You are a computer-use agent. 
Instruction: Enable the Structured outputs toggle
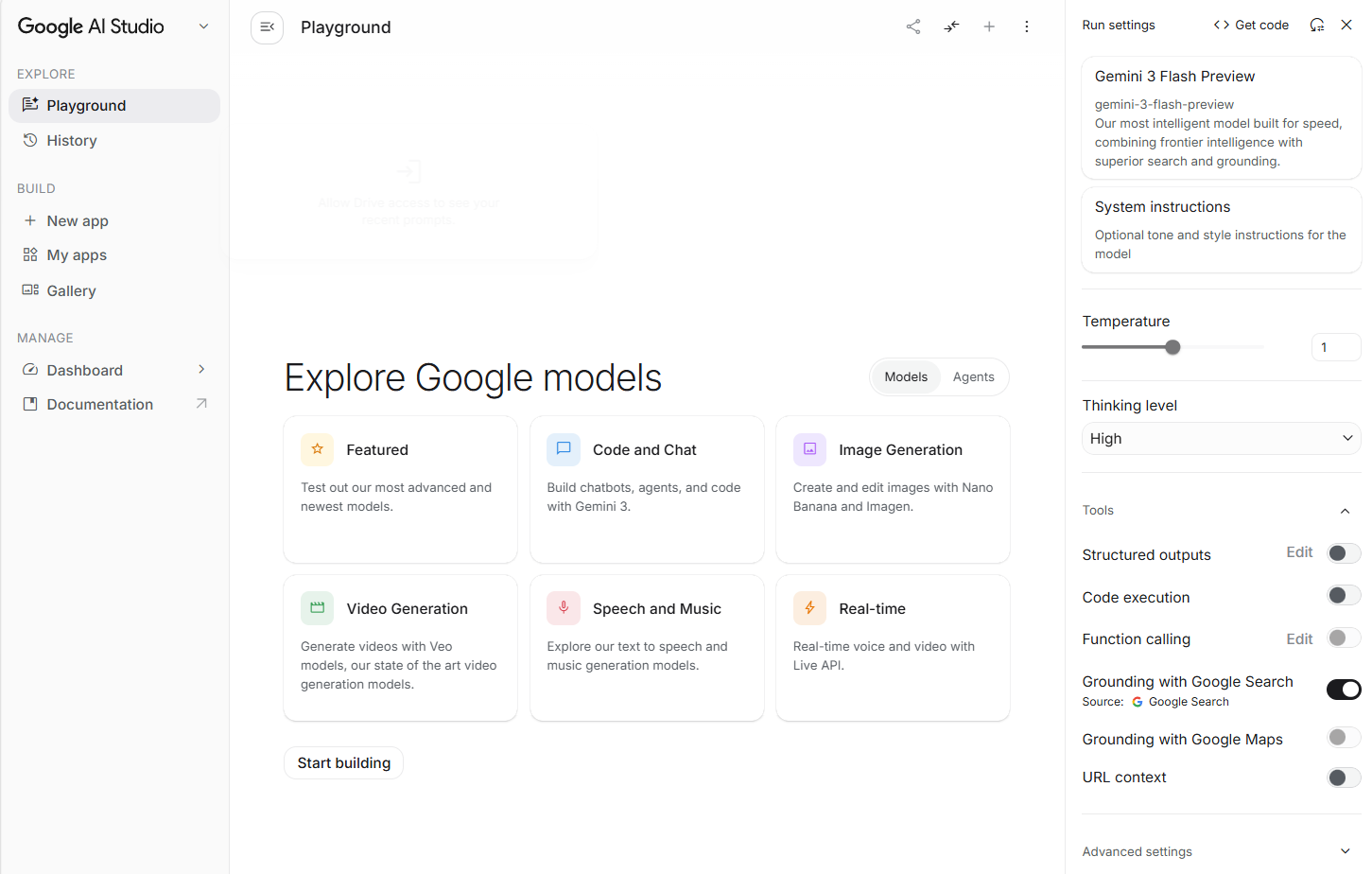coord(1344,553)
